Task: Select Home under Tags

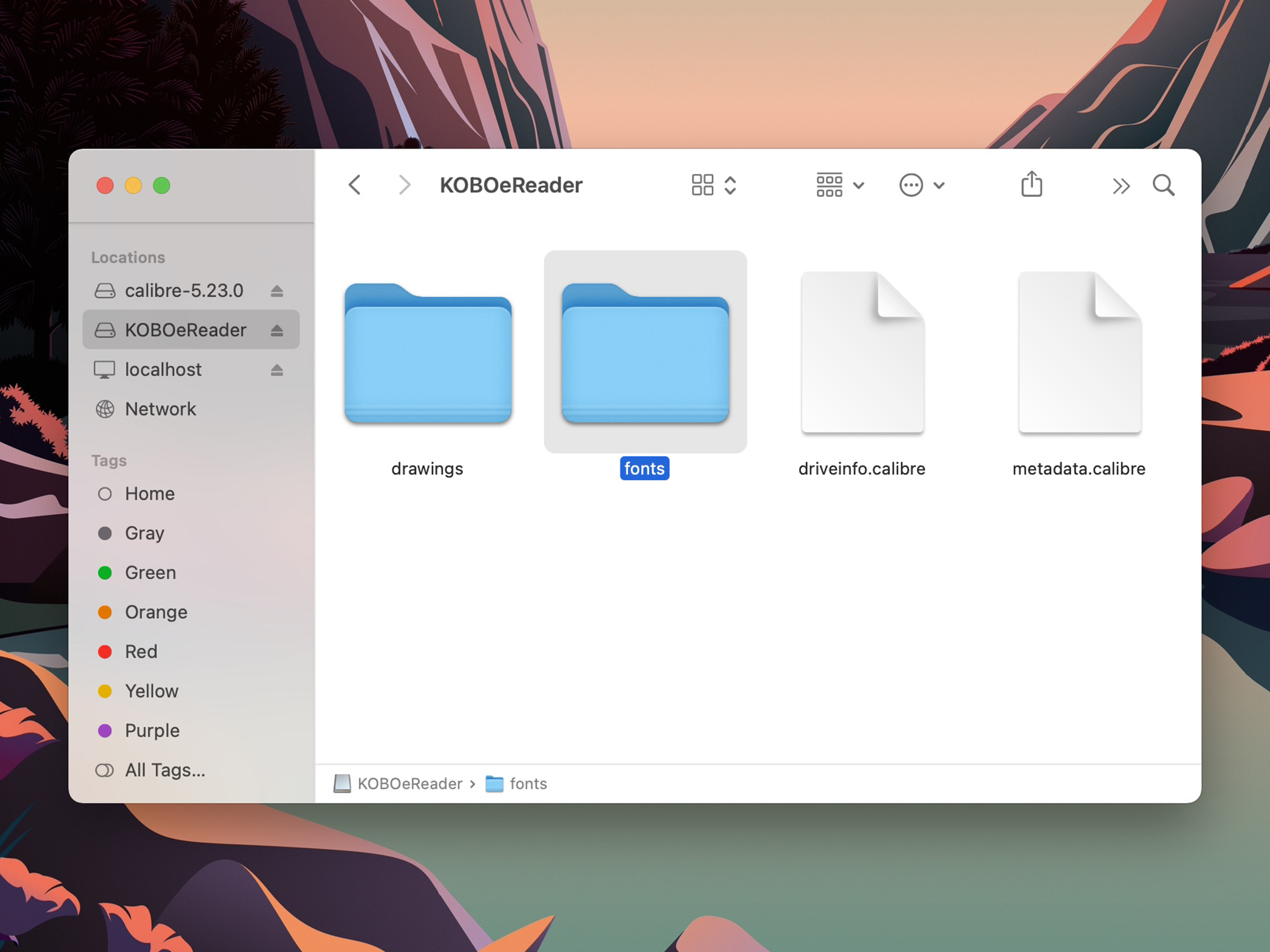Action: [x=149, y=493]
